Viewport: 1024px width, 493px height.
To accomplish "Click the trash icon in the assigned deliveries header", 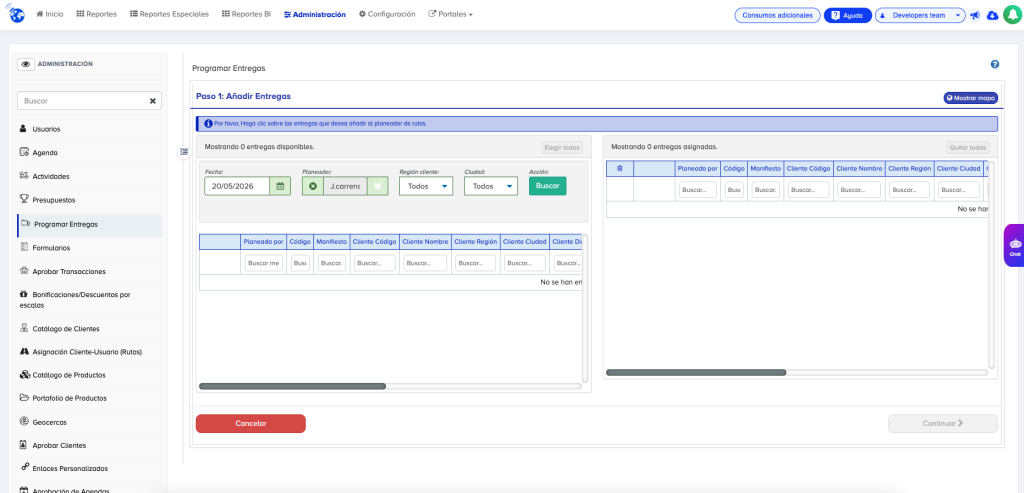I will pos(620,168).
